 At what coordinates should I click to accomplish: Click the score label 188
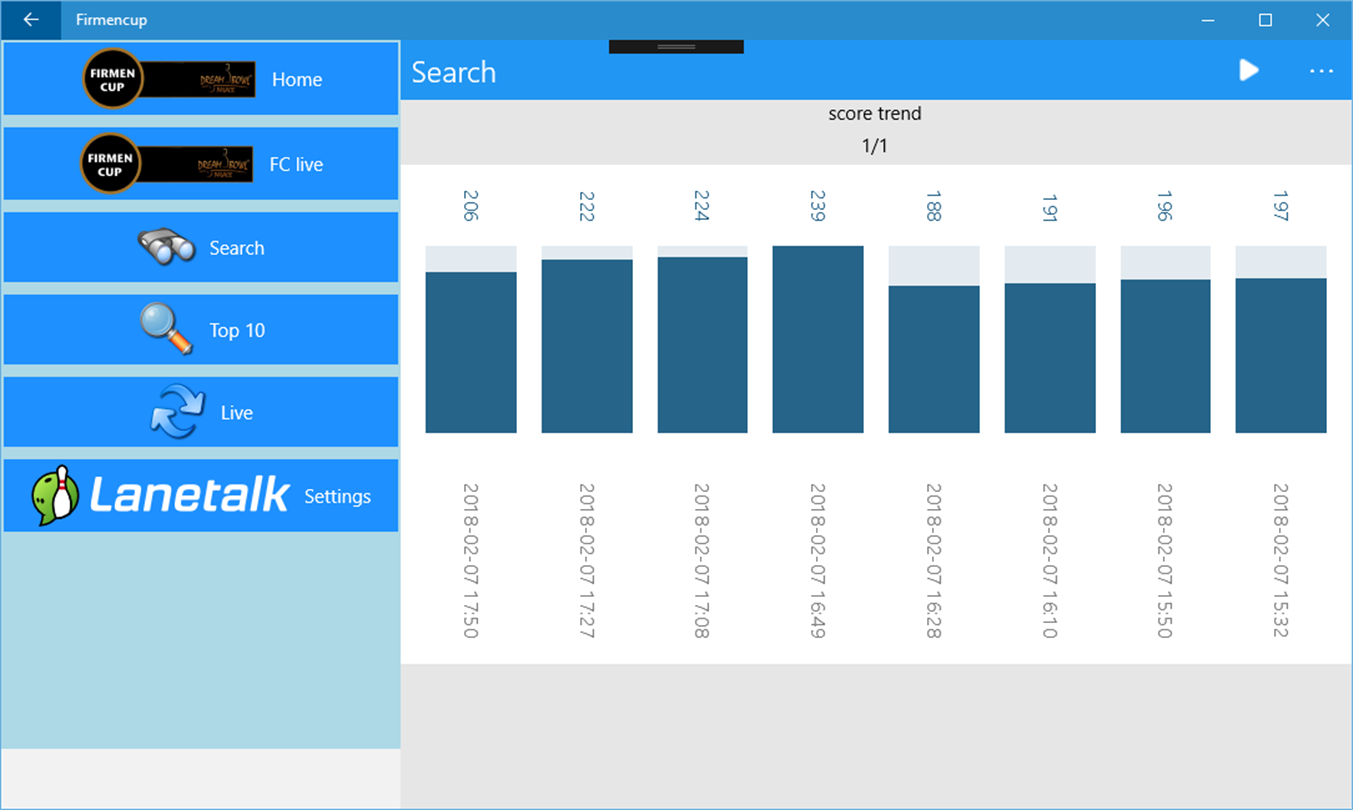(934, 205)
